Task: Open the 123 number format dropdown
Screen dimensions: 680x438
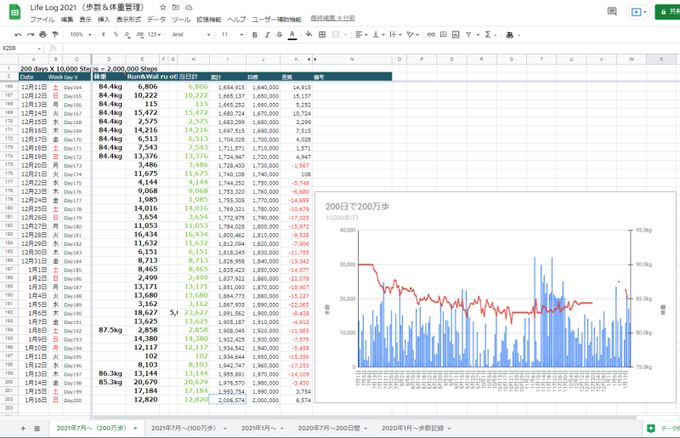Action: tap(154, 34)
